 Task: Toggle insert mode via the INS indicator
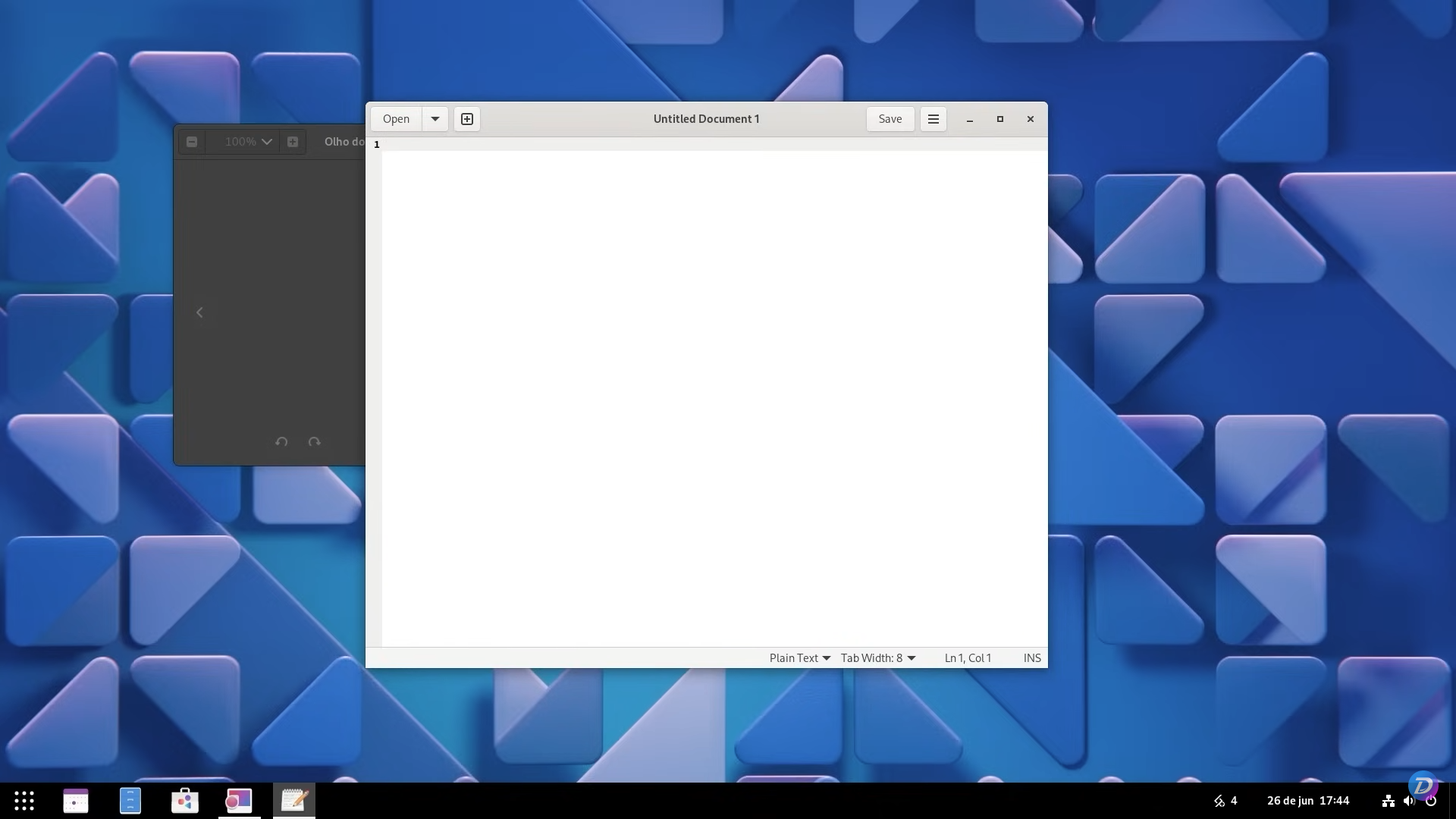[1031, 657]
